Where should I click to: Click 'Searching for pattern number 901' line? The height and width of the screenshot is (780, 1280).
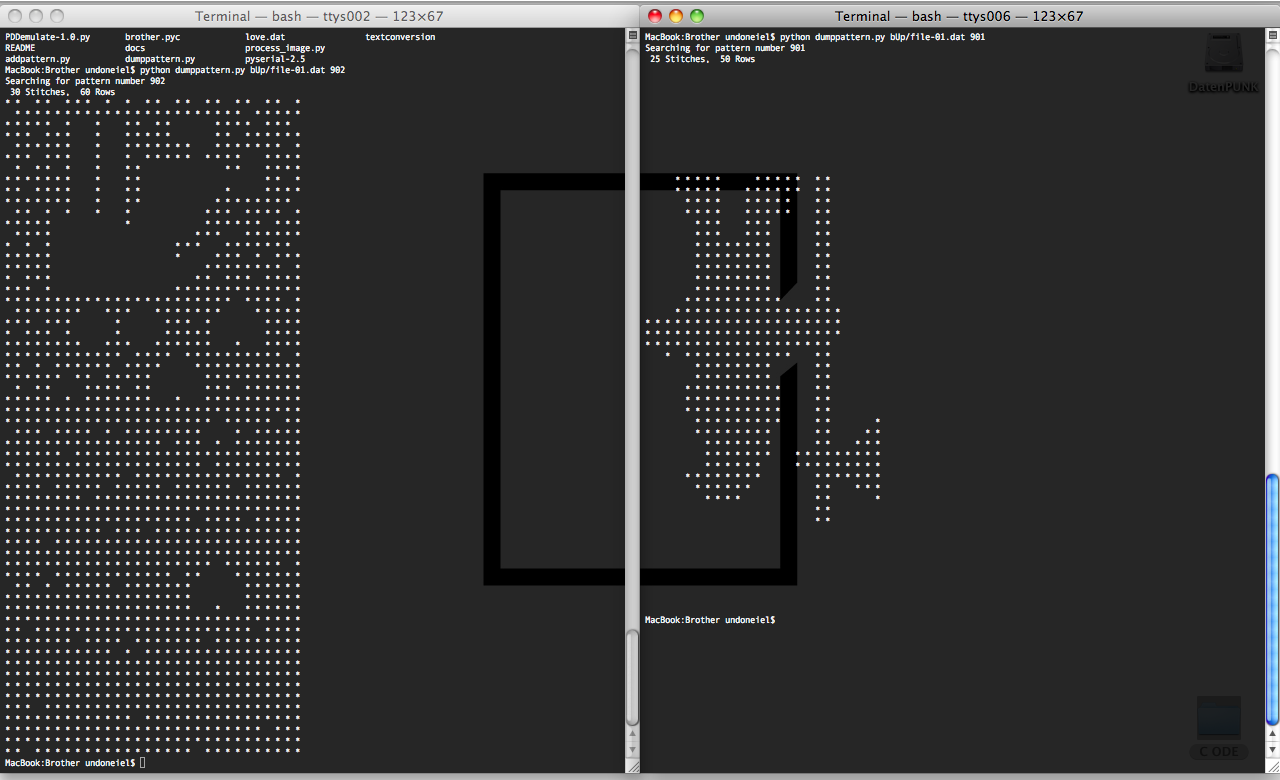[725, 48]
